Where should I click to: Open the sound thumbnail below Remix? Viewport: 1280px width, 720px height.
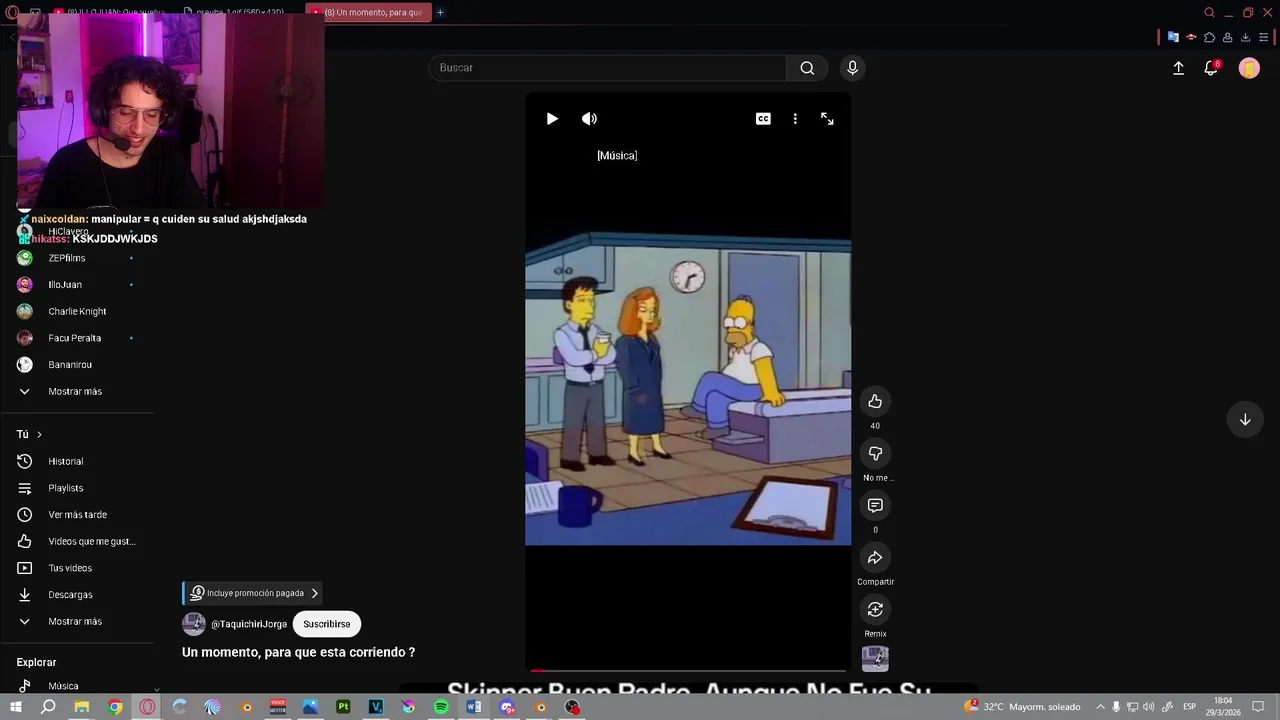coord(875,658)
